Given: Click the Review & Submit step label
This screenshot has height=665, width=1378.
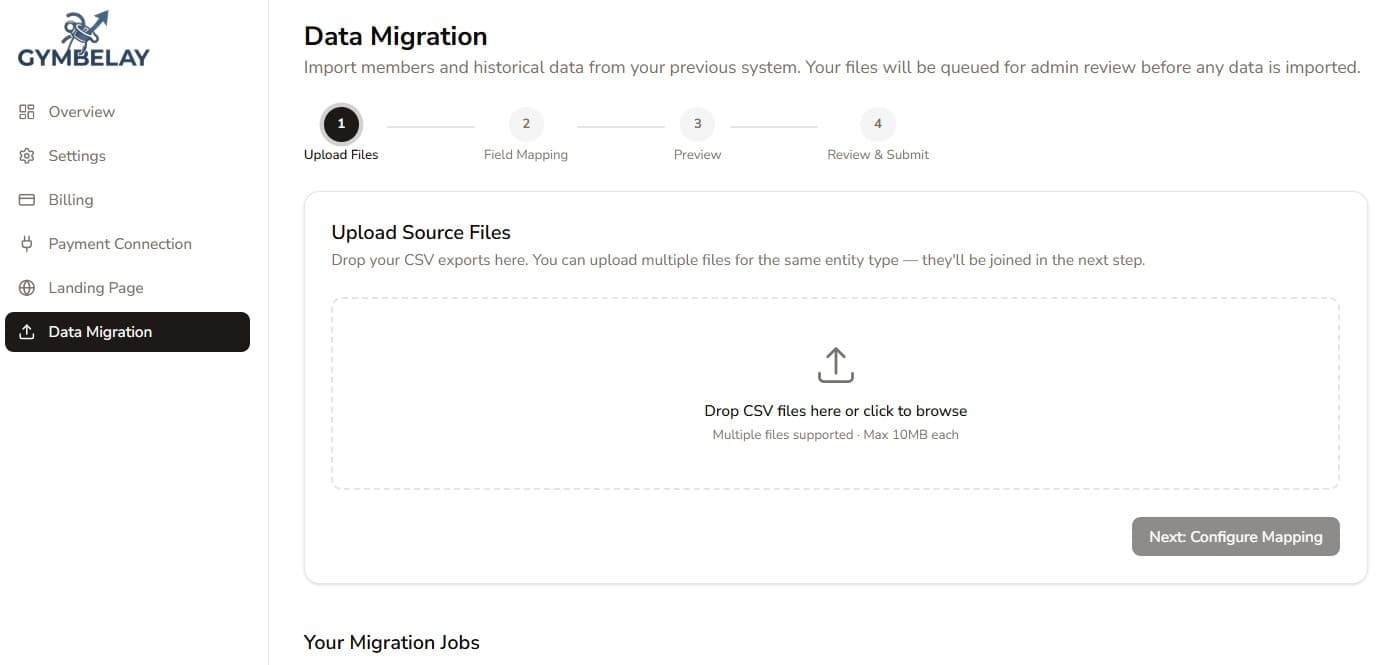Looking at the screenshot, I should pos(878,155).
